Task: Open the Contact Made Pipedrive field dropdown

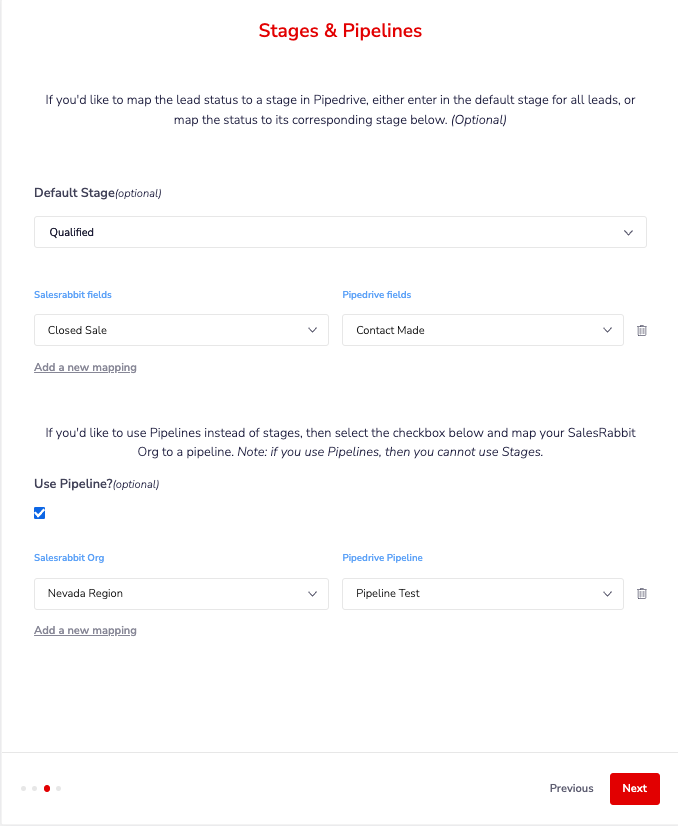Action: coord(483,330)
